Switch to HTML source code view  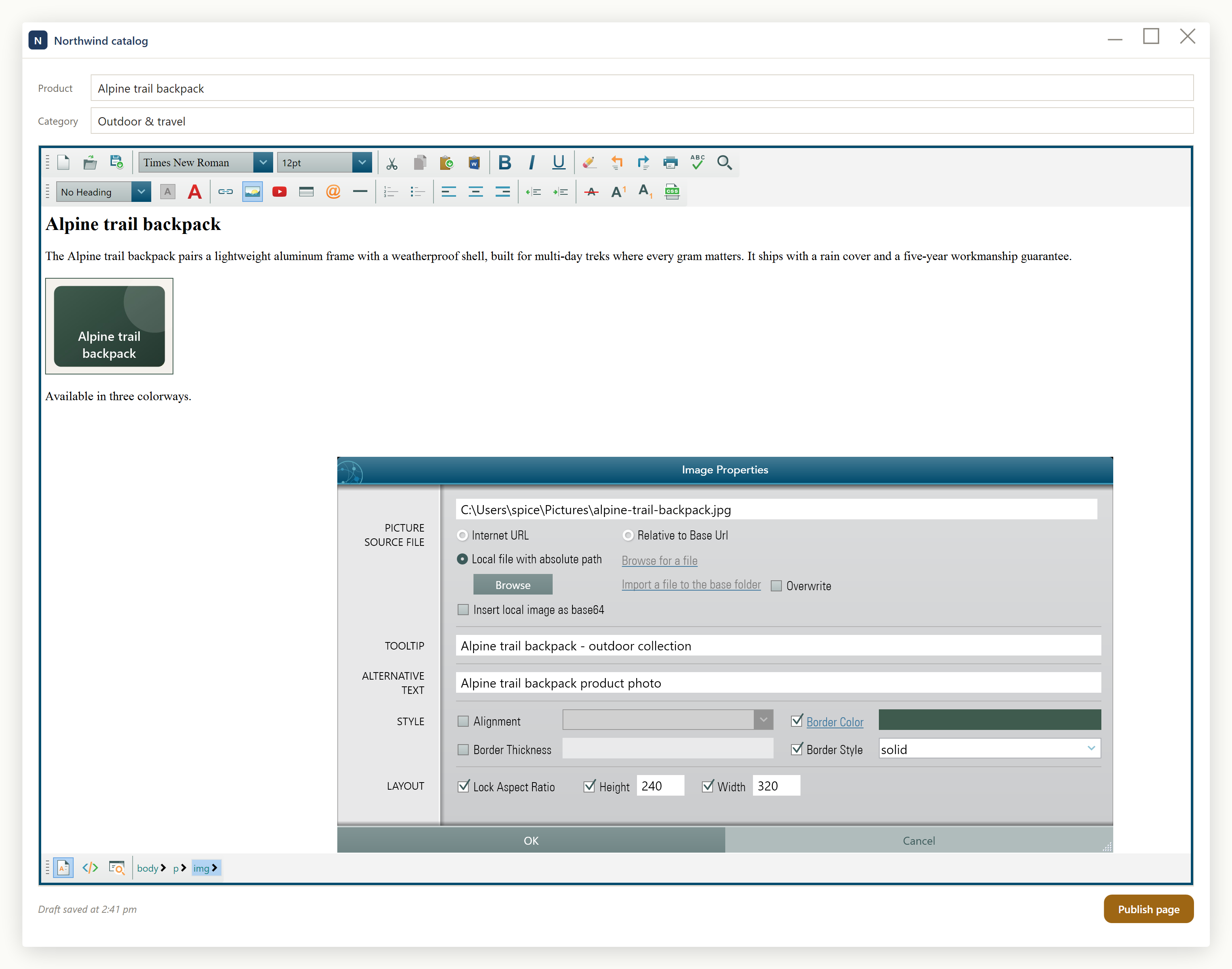(90, 868)
